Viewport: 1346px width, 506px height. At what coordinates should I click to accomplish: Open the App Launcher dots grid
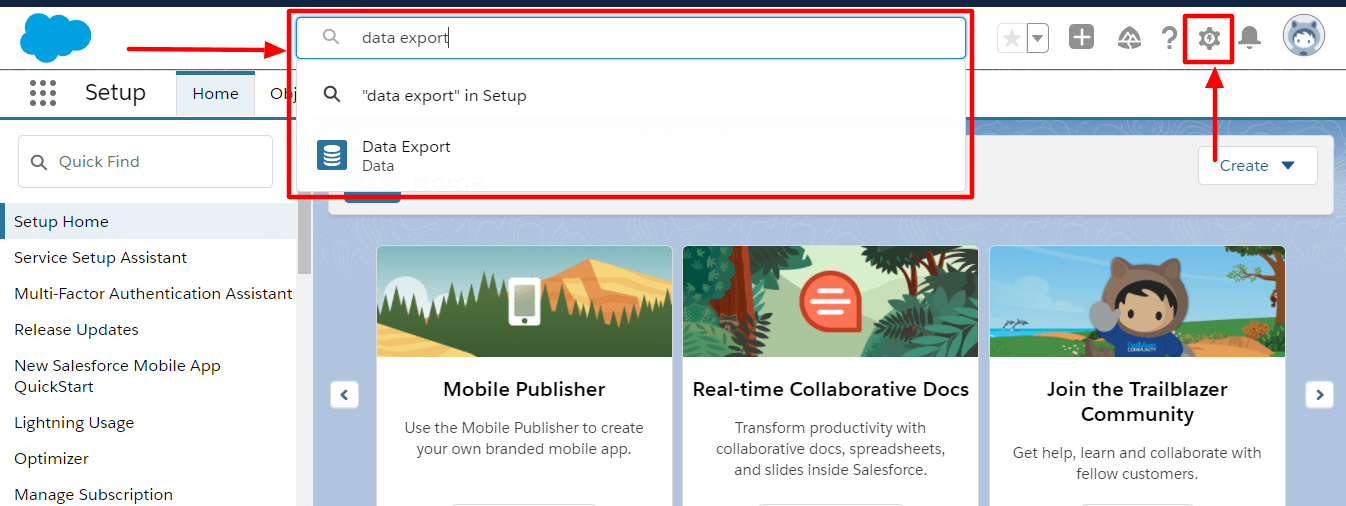point(43,93)
